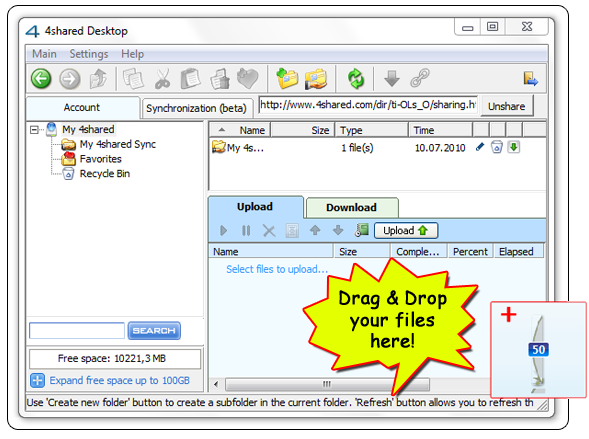The image size is (589, 439).
Task: Click the Free space: 10221,3 MB box
Action: pyautogui.click(x=115, y=359)
